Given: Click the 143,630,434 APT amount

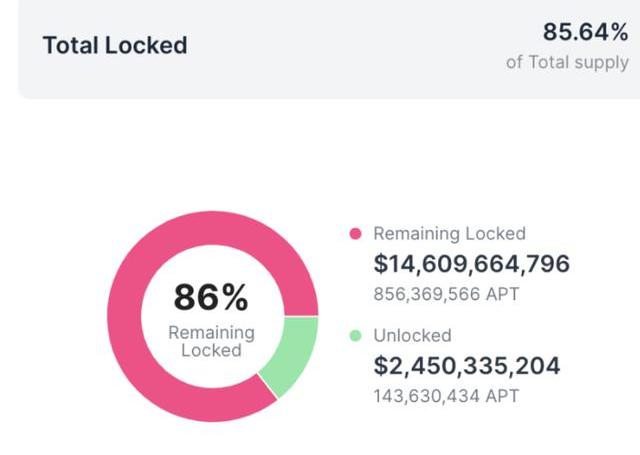Looking at the screenshot, I should point(446,397).
